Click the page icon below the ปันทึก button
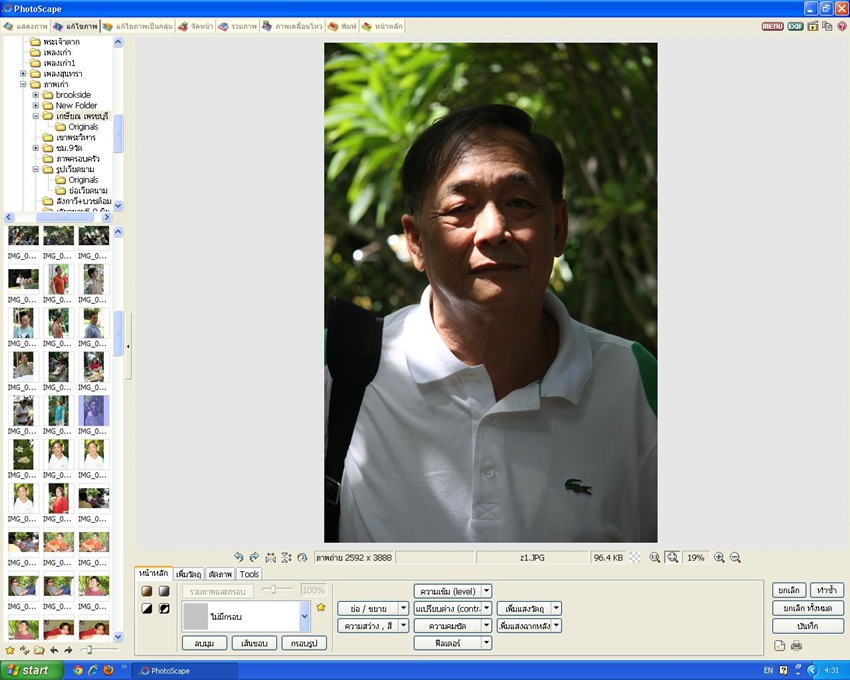This screenshot has height=680, width=850. coord(780,645)
